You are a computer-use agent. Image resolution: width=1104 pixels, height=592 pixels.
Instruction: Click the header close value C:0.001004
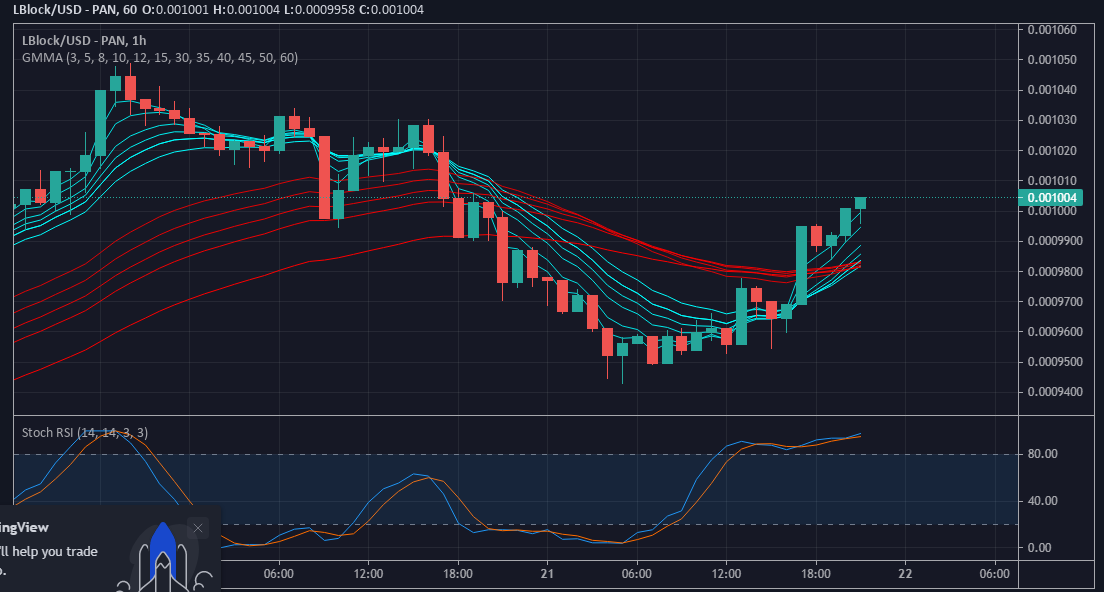391,10
